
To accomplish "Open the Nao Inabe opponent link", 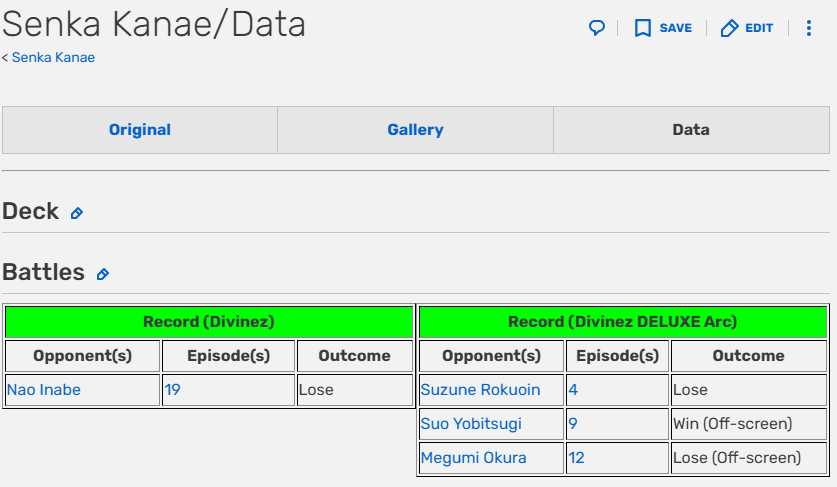I will (x=44, y=390).
